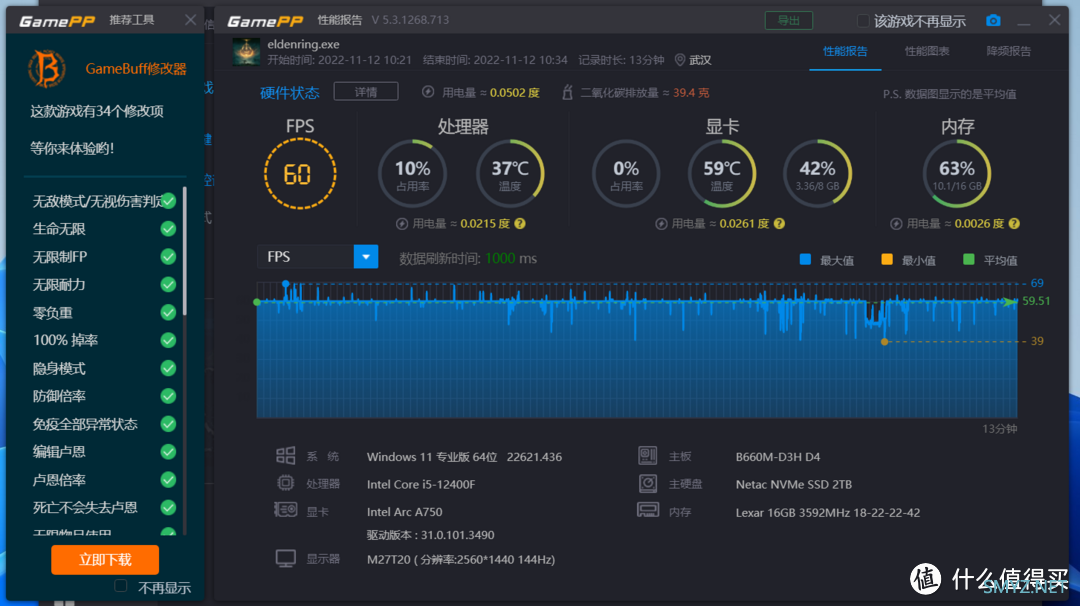Image resolution: width=1080 pixels, height=606 pixels.
Task: Toggle the 免疫全部异常状态 check mark
Action: 168,424
